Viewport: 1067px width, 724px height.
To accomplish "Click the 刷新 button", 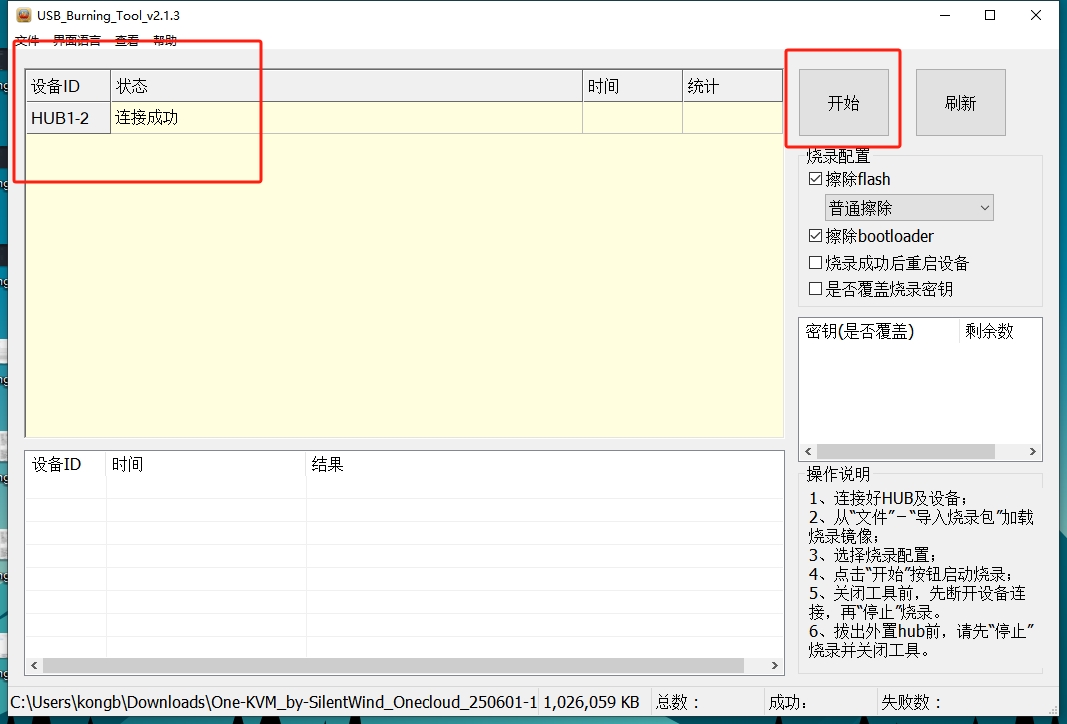I will tap(960, 103).
